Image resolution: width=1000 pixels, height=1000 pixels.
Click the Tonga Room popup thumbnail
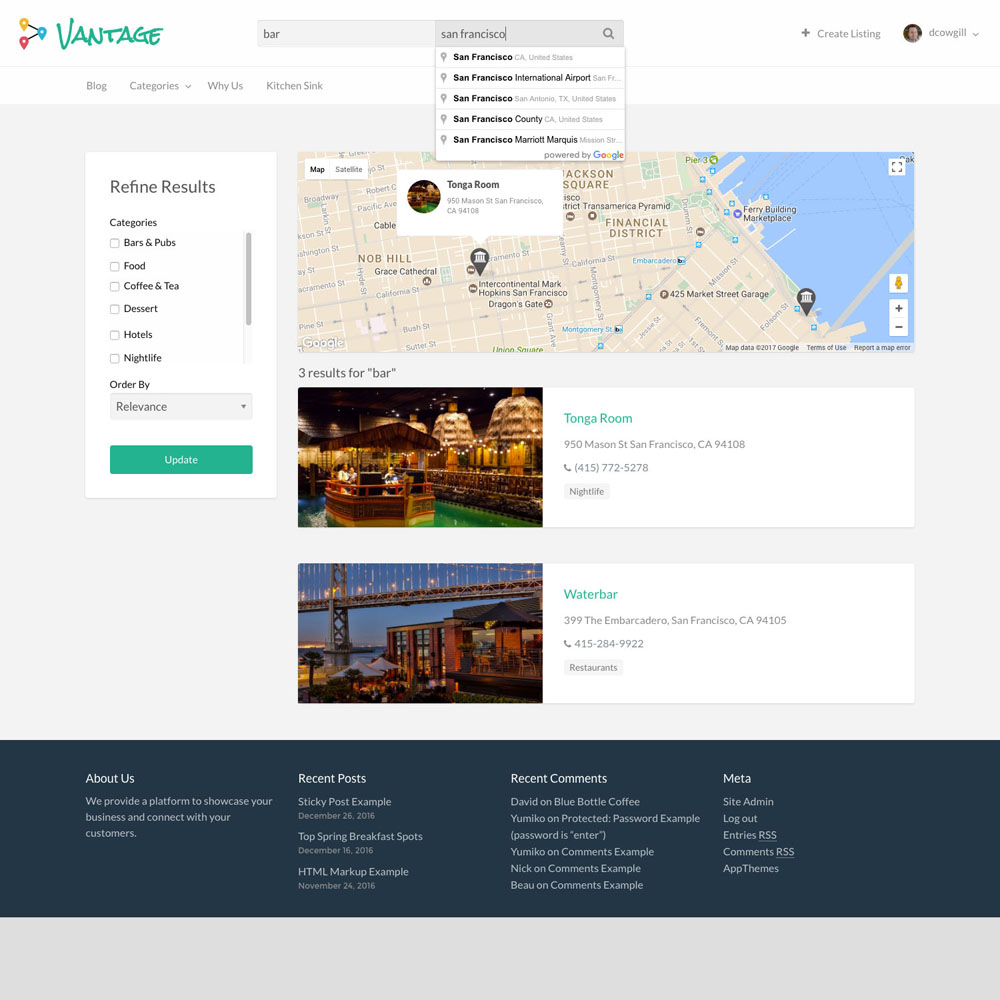click(423, 196)
